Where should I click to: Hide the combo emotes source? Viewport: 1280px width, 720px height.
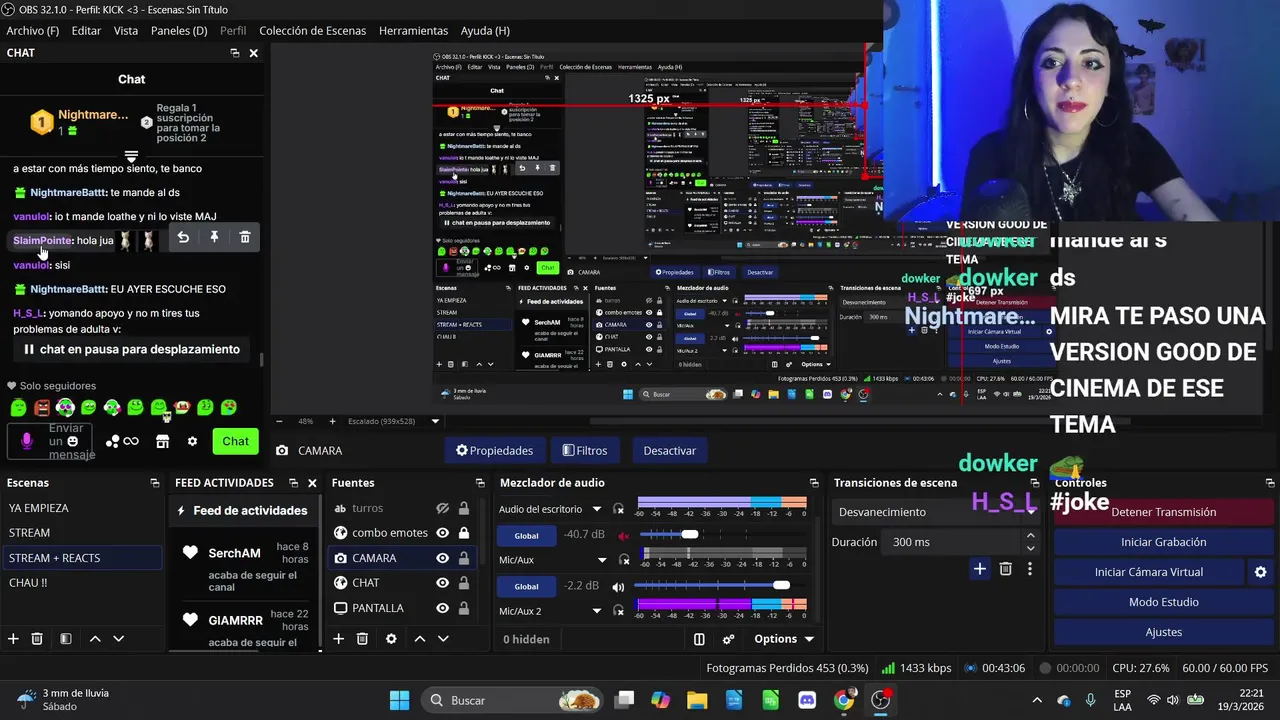coord(443,533)
